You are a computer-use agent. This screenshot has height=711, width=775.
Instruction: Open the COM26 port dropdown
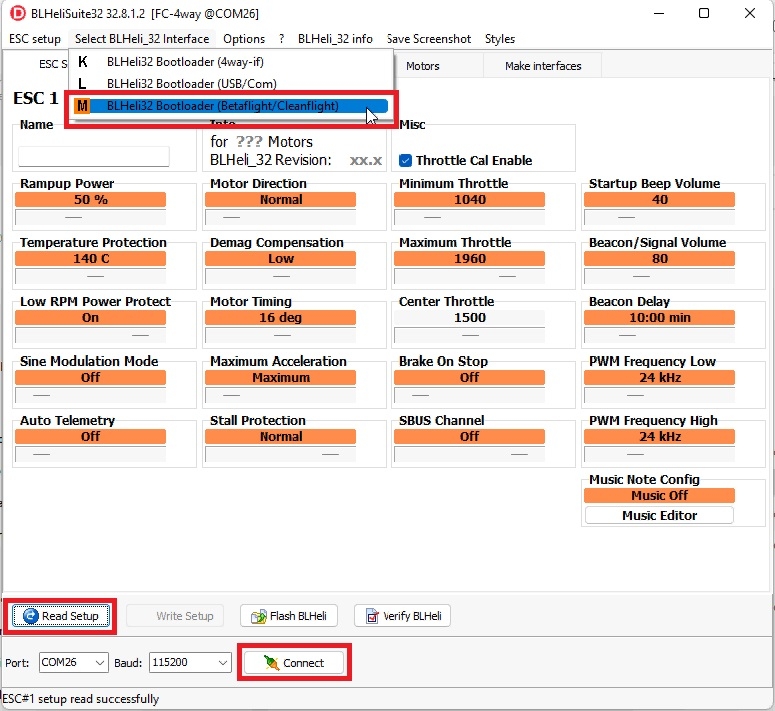pyautogui.click(x=73, y=662)
